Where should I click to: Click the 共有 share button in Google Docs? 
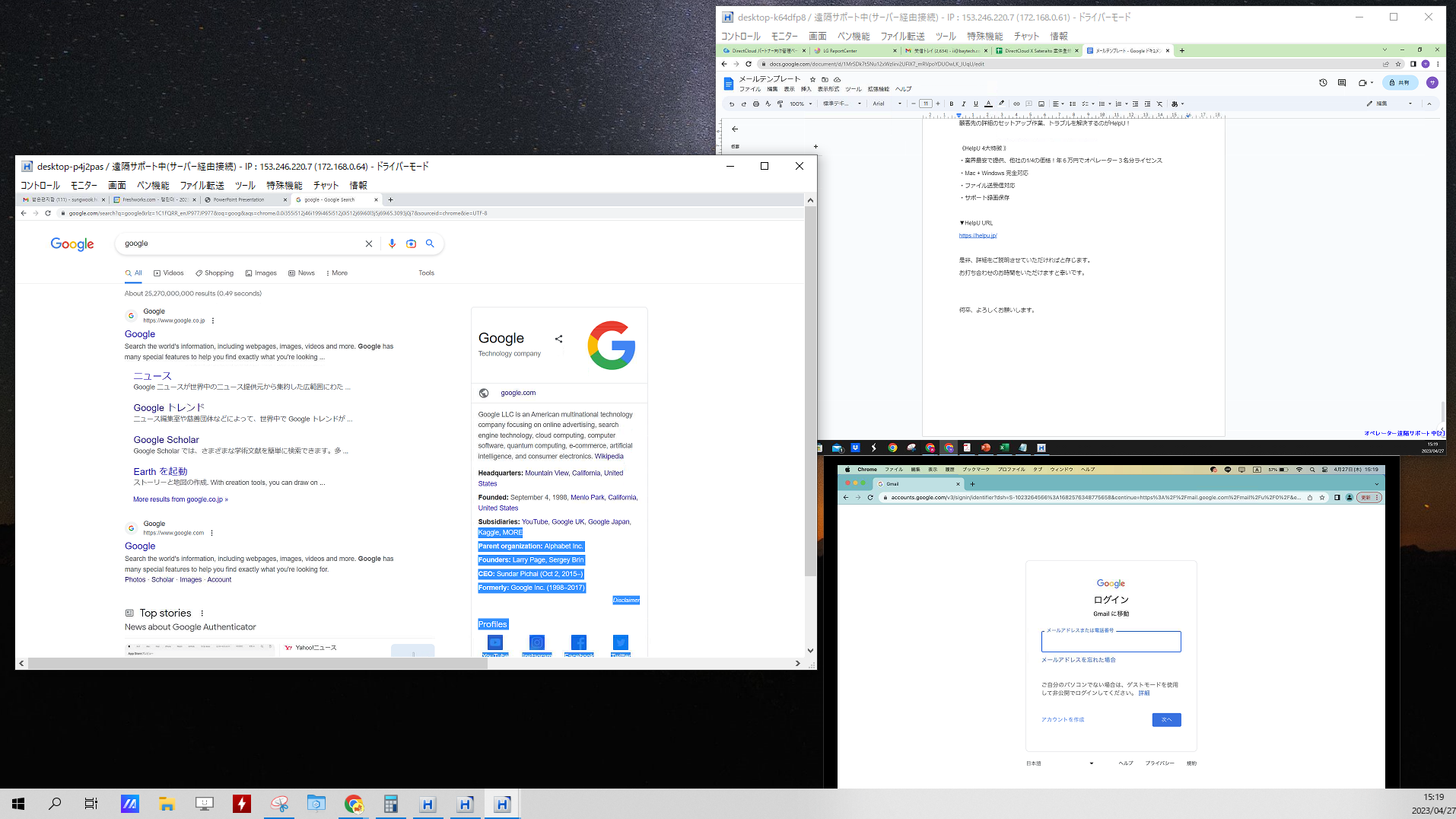[1400, 82]
